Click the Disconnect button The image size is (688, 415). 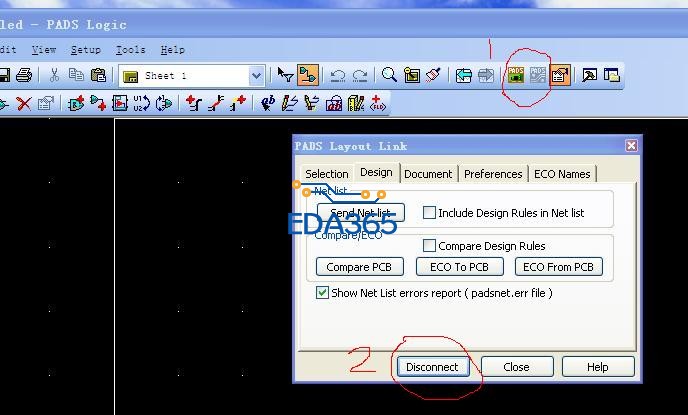click(433, 367)
